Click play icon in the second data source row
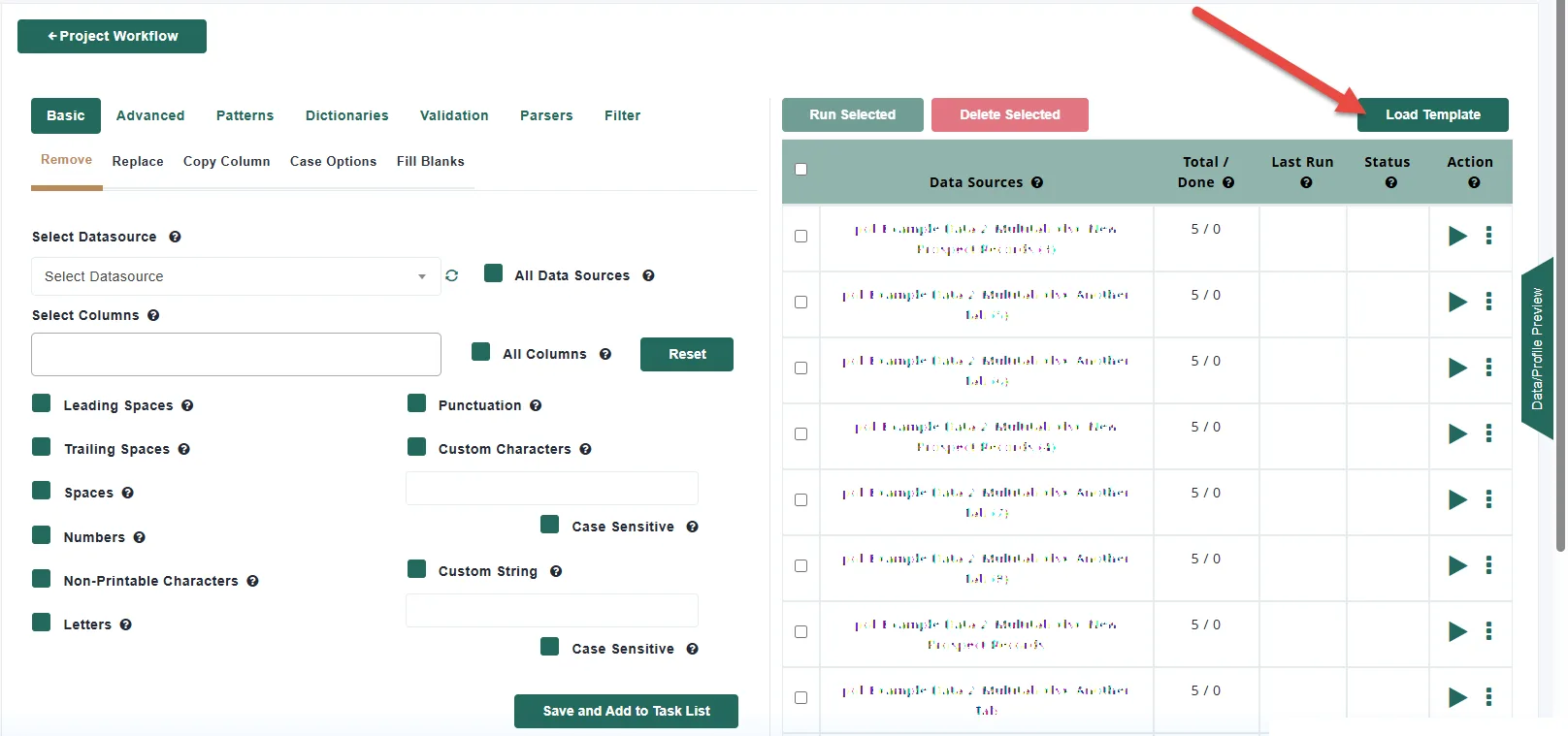1568x736 pixels. tap(1457, 302)
